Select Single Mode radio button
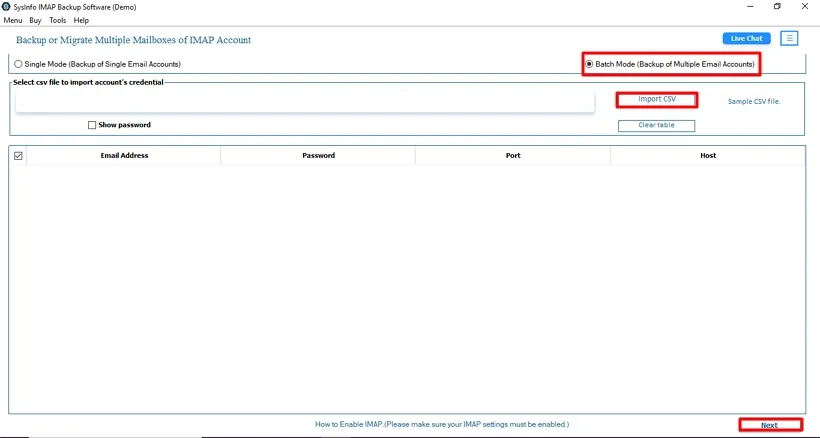 point(18,64)
